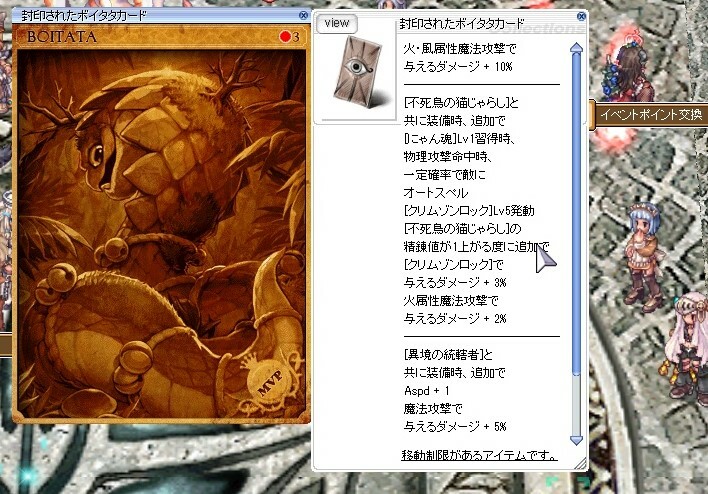Click the 与えるダメージ + 3% line
Screen dimensions: 708x494
pyautogui.click(x=455, y=282)
